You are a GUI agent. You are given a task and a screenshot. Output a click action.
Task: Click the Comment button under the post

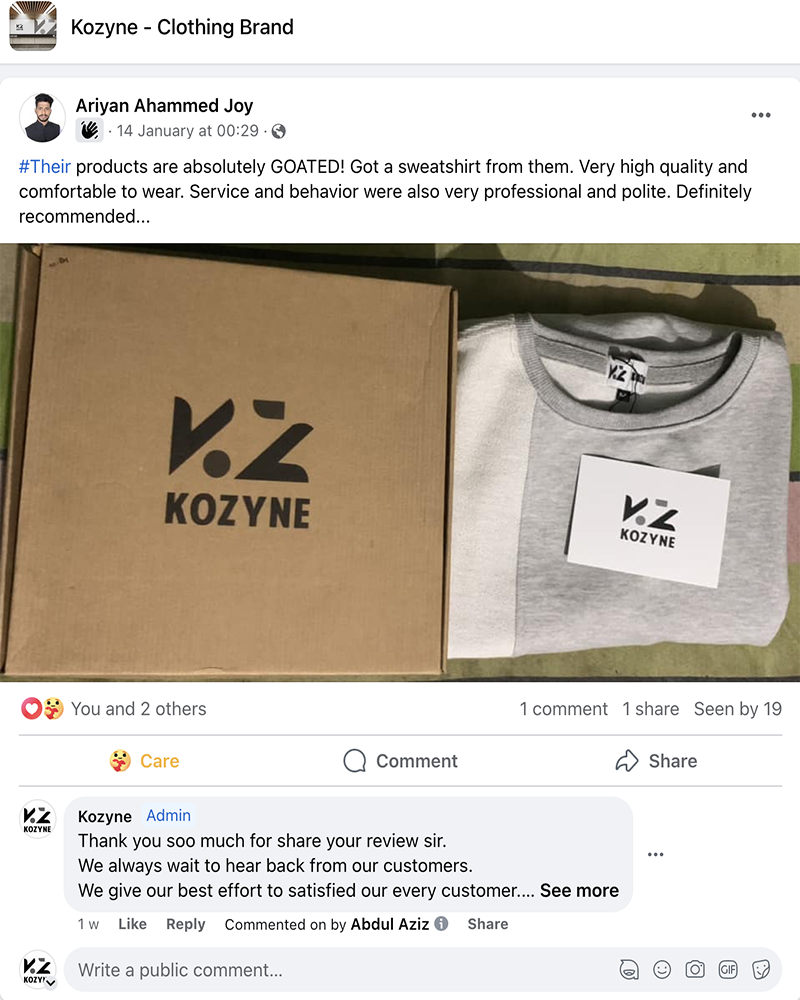point(400,761)
